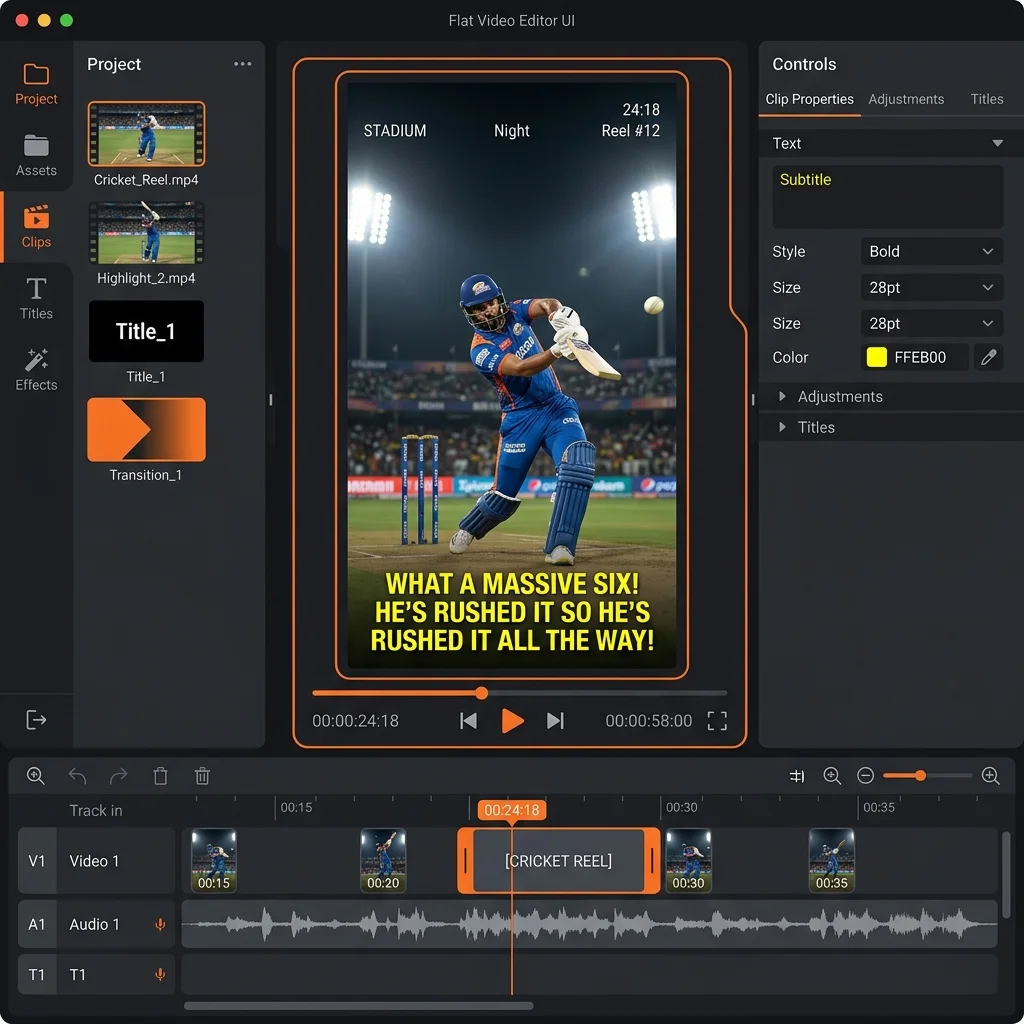
Task: Expand the Adjustments section
Action: point(891,396)
